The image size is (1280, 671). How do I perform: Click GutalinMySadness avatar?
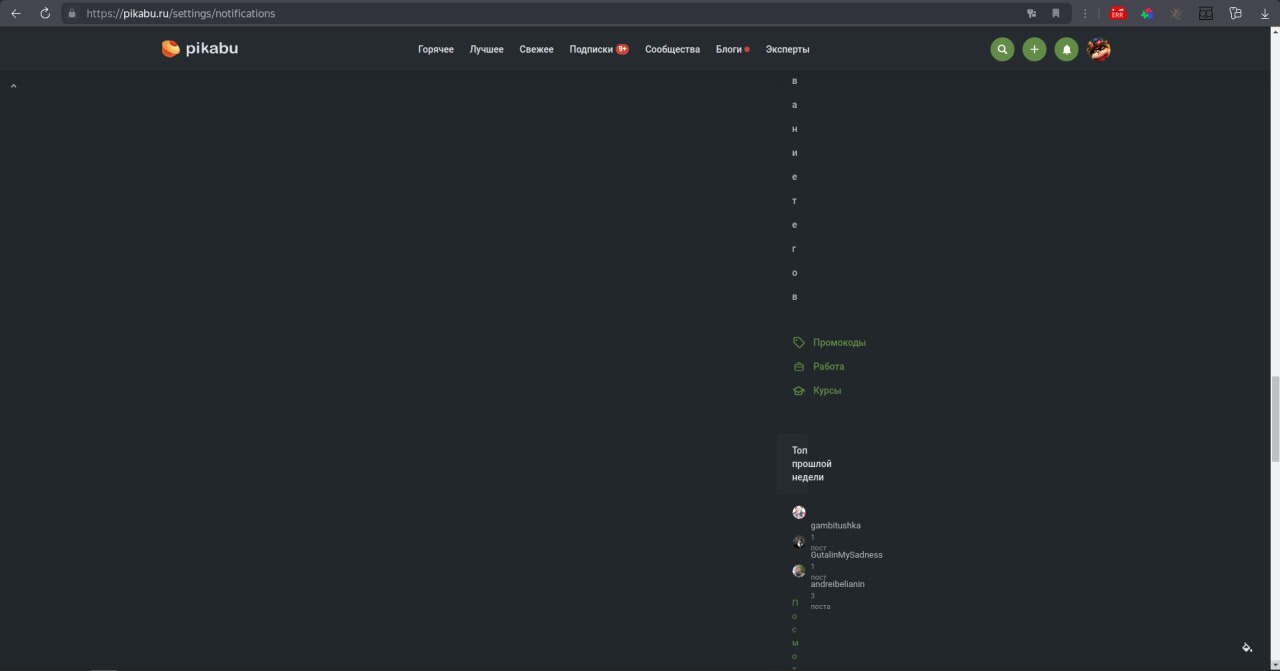coord(799,542)
